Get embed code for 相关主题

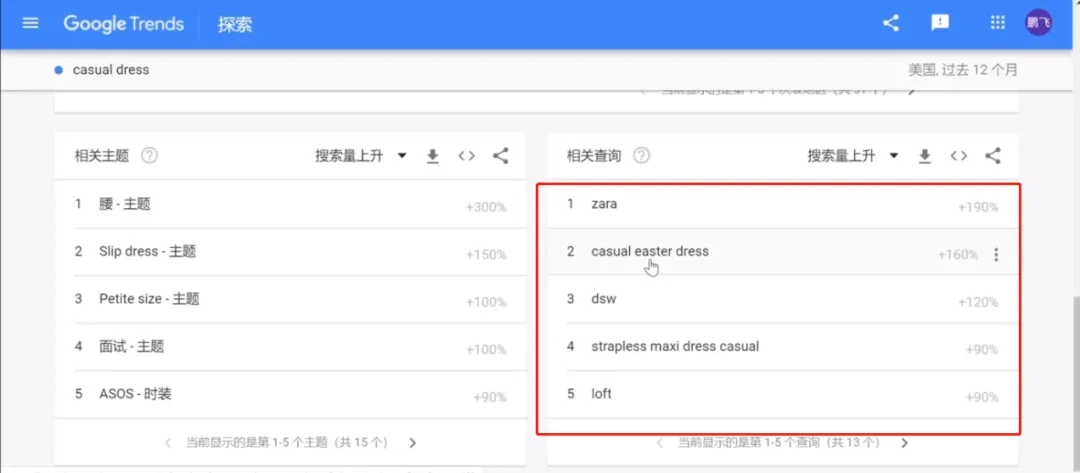pyautogui.click(x=467, y=156)
